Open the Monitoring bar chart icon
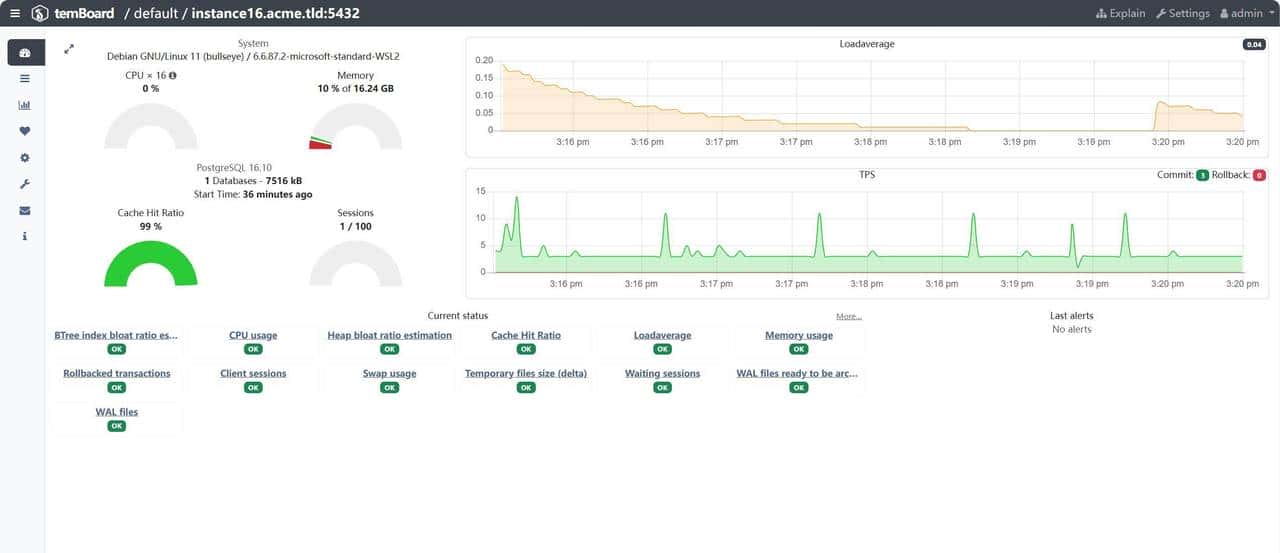Image resolution: width=1280 pixels, height=553 pixels. (x=25, y=105)
